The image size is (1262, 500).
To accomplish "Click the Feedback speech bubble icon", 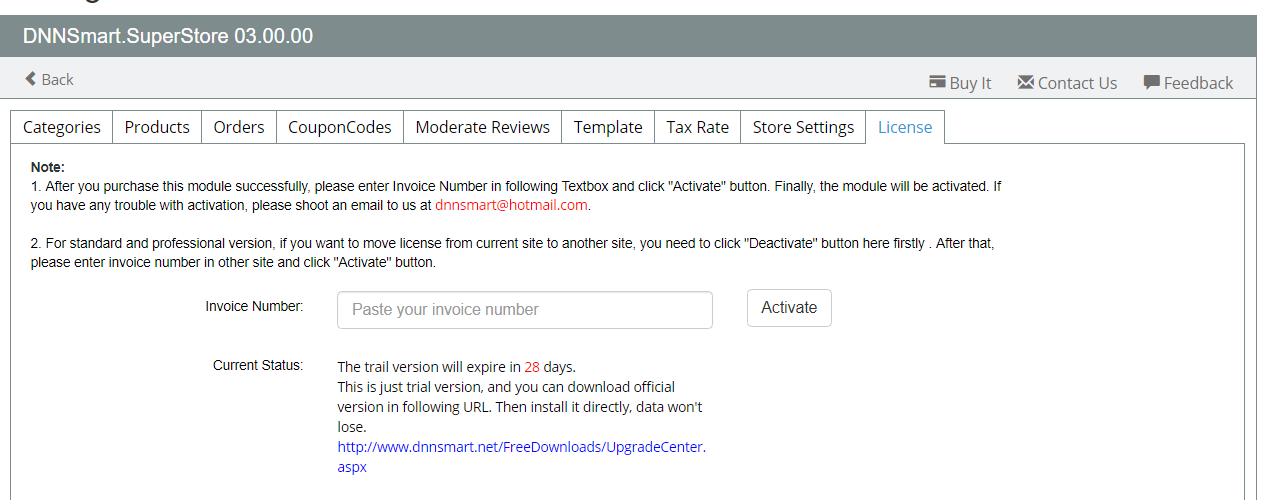I will [x=1151, y=82].
